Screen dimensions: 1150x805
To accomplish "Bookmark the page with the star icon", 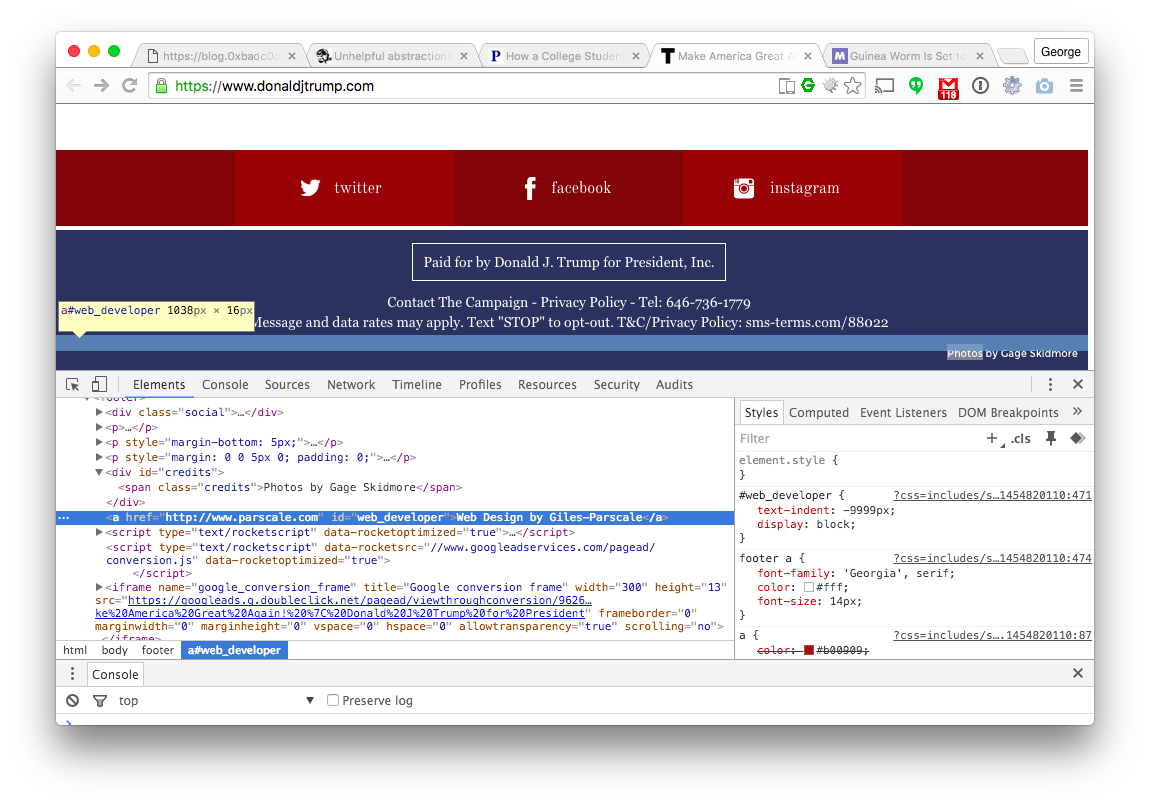I will click(852, 86).
